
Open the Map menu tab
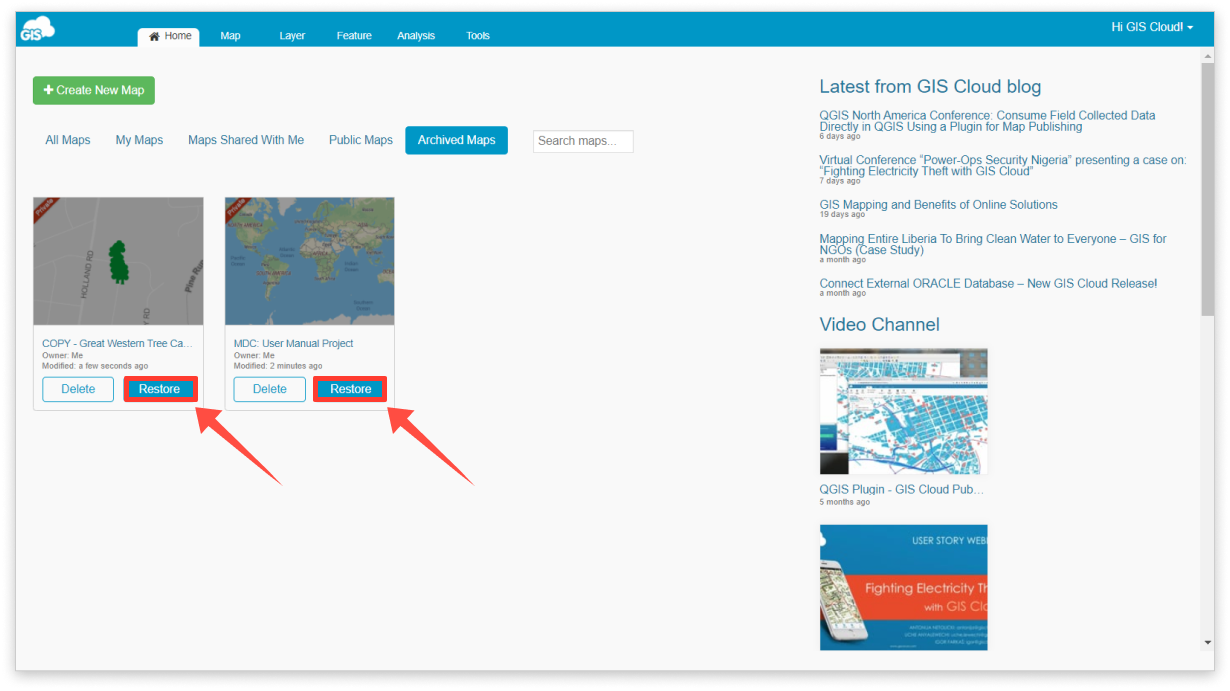[x=230, y=36]
